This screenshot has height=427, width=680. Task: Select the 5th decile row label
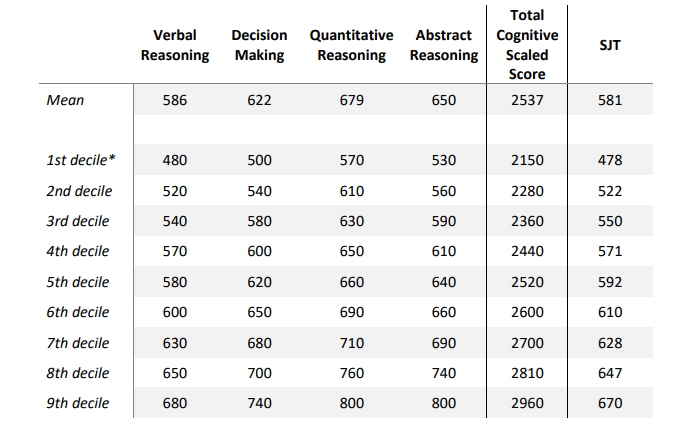pos(78,282)
